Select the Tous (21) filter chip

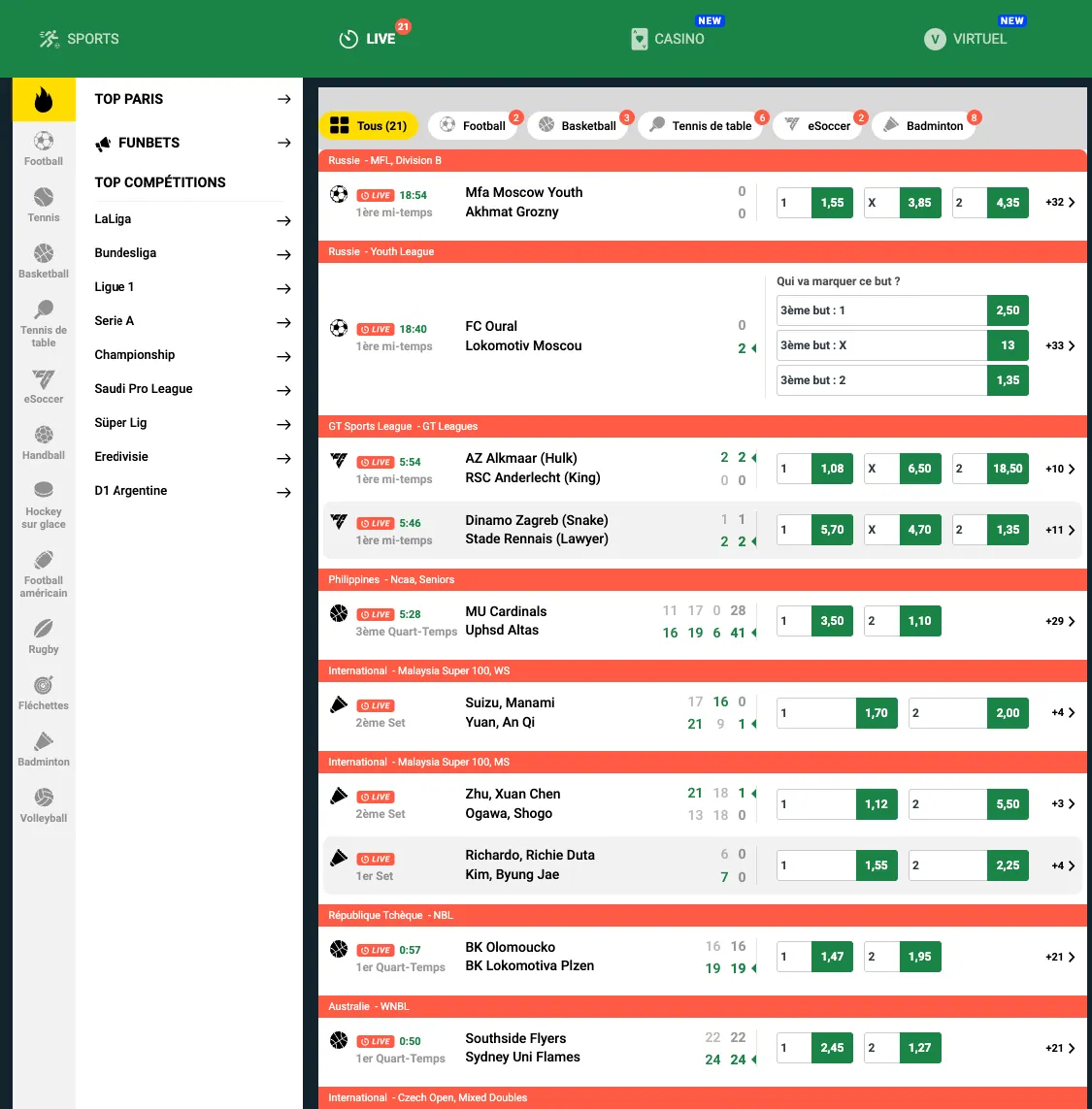[369, 126]
